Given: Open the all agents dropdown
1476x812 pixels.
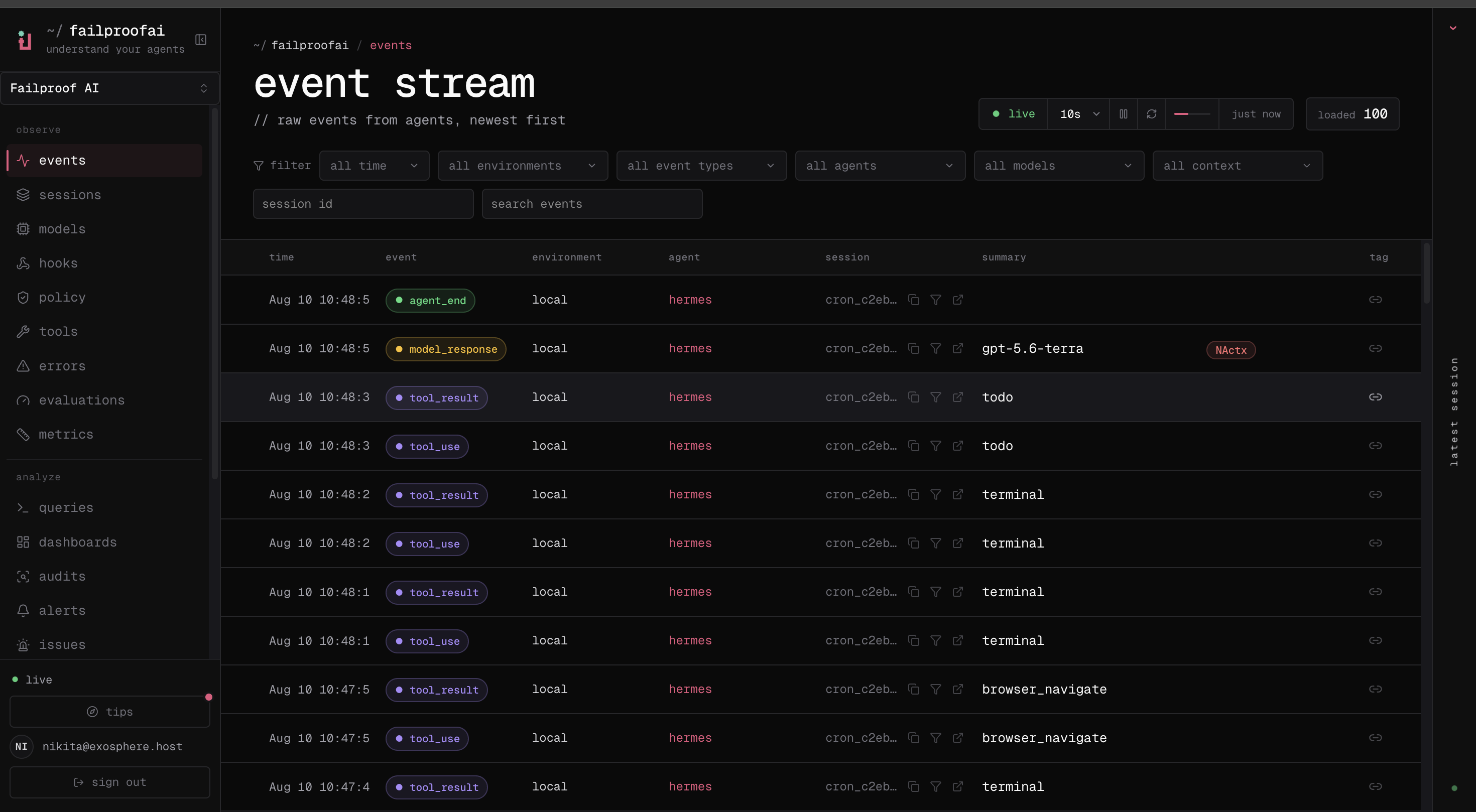Looking at the screenshot, I should pyautogui.click(x=880, y=166).
